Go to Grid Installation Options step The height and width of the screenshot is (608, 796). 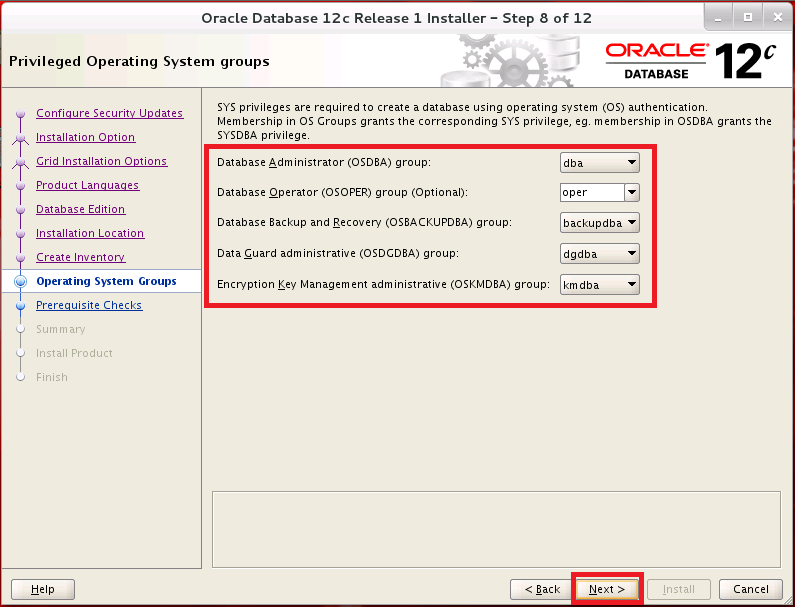coord(102,161)
